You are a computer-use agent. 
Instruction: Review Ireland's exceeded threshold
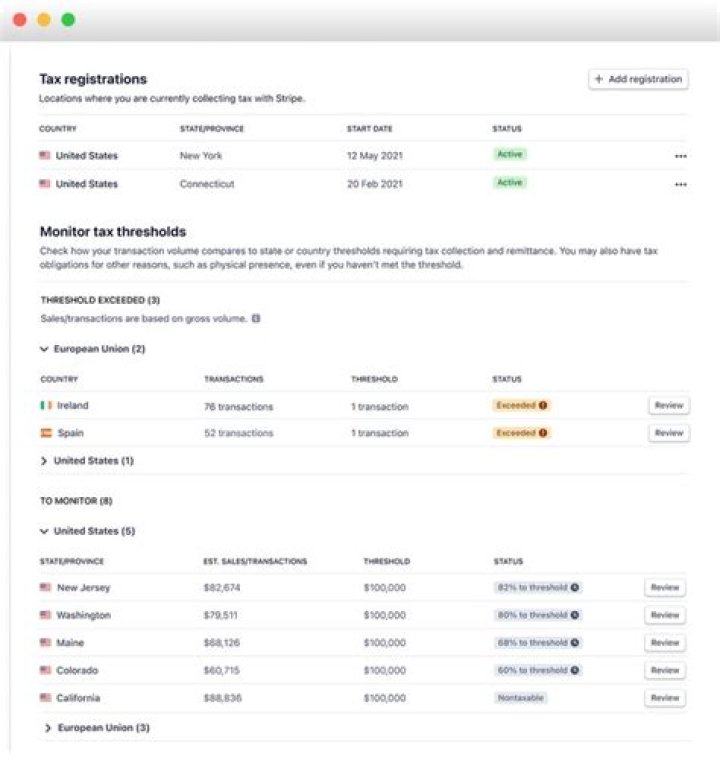click(669, 405)
